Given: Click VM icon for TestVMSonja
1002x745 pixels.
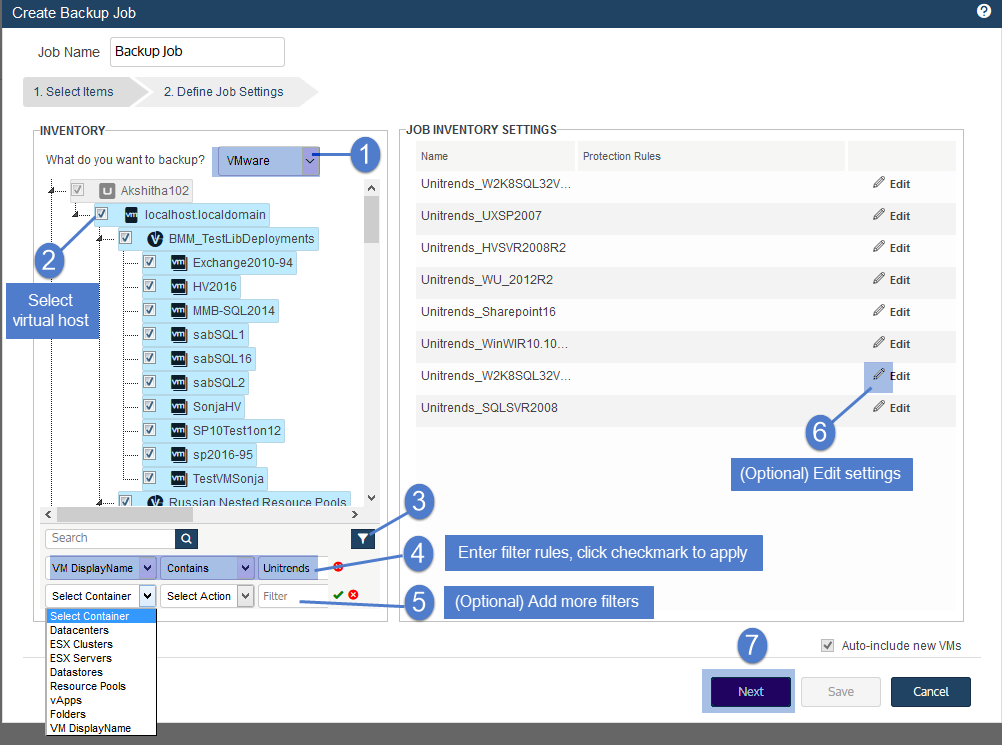Looking at the screenshot, I should [x=179, y=479].
